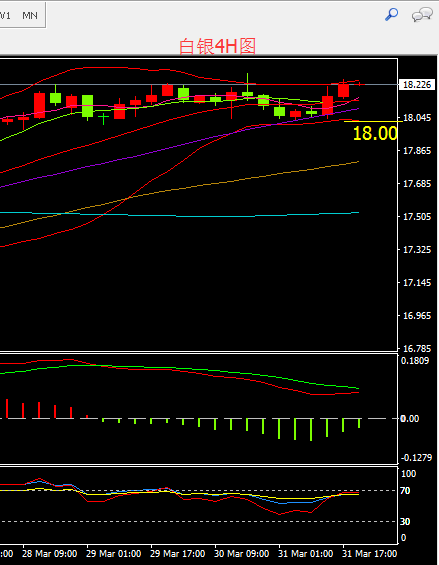This screenshot has height=565, width=439.
Task: Click the 31 Mar 01:00 time label
Action: click(x=305, y=553)
